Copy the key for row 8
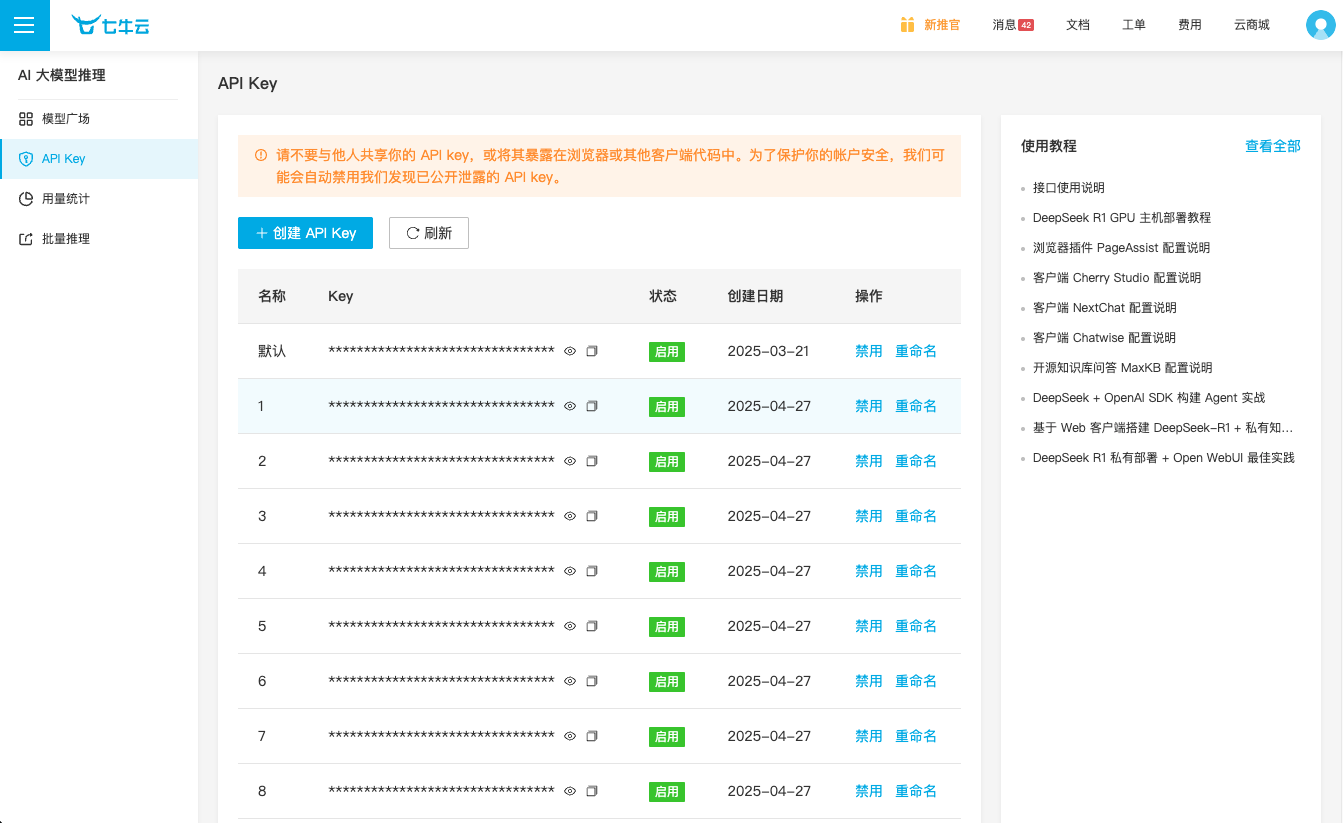 (x=592, y=791)
